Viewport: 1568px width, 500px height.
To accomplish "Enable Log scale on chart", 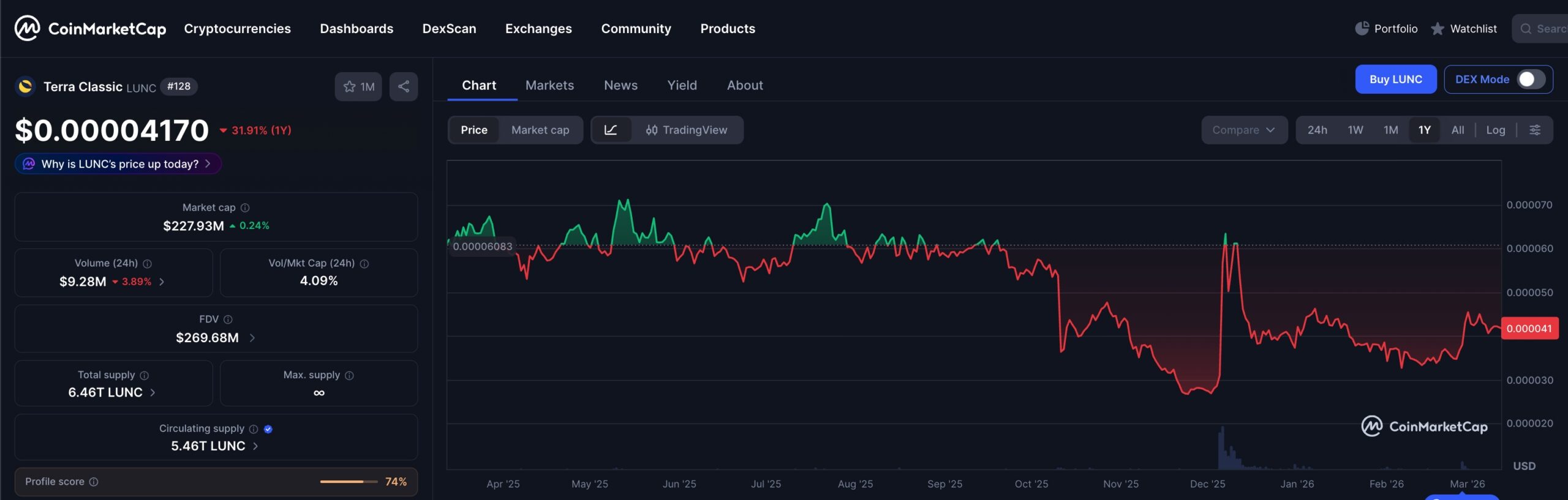I will tap(1496, 130).
